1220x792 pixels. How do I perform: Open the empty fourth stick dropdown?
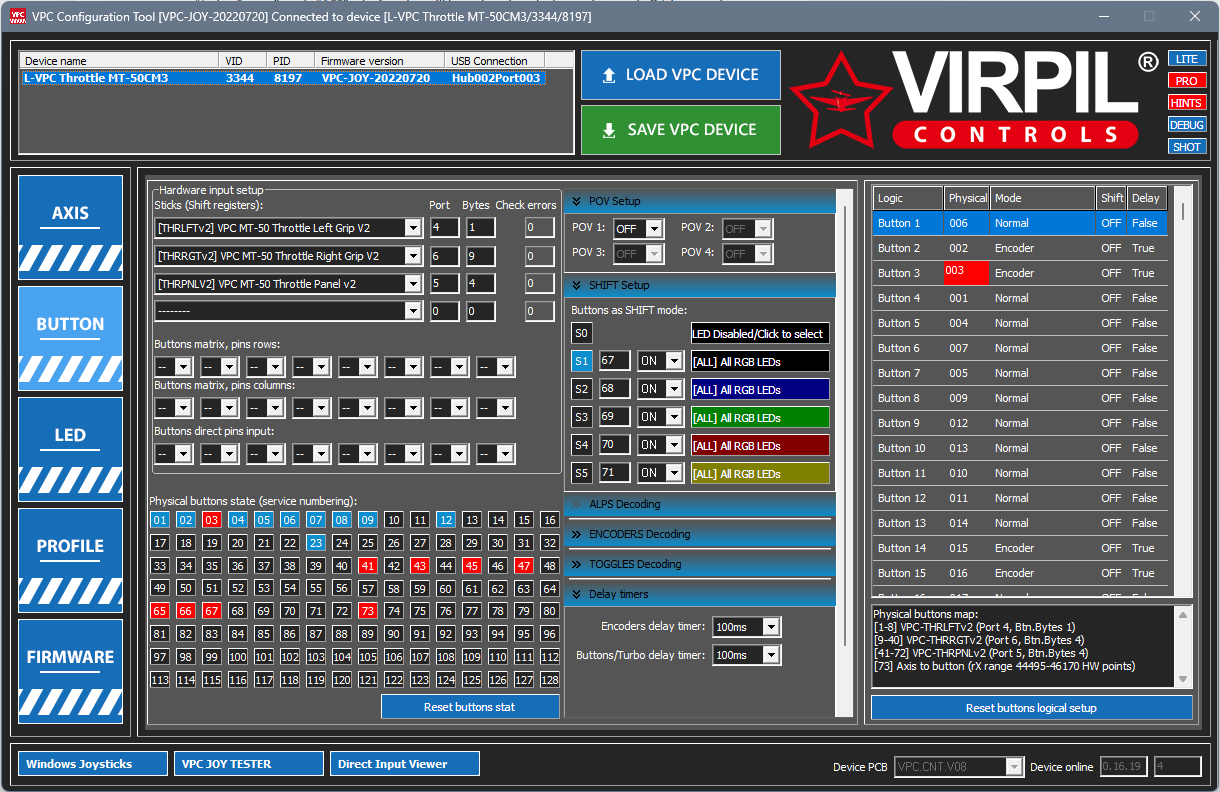(x=413, y=312)
